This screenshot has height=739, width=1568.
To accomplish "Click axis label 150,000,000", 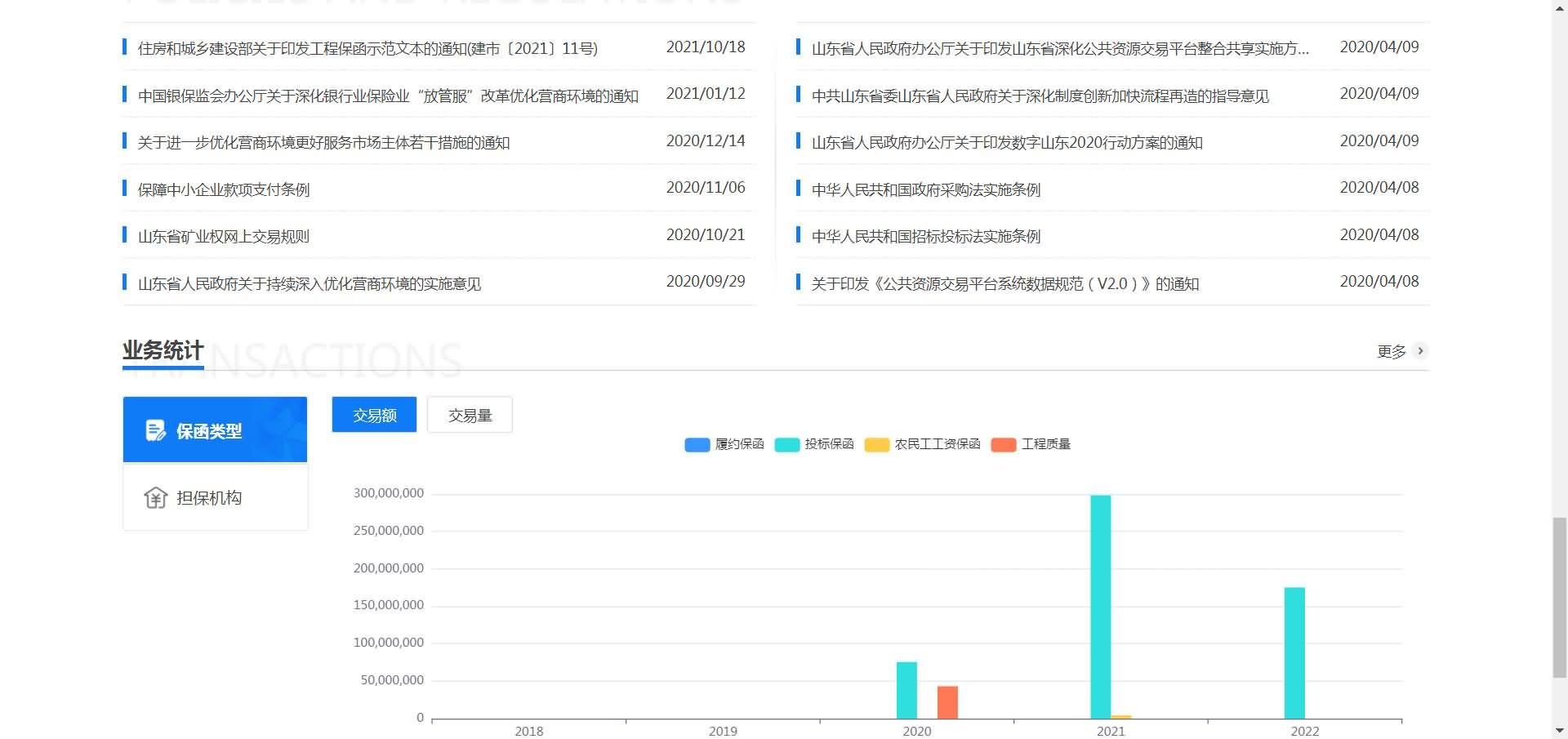I will [389, 605].
